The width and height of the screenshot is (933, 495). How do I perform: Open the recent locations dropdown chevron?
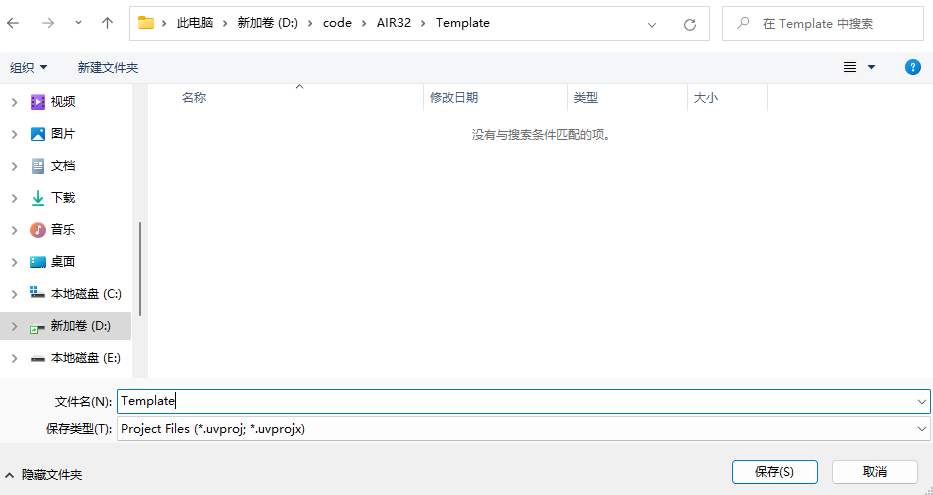pyautogui.click(x=78, y=23)
